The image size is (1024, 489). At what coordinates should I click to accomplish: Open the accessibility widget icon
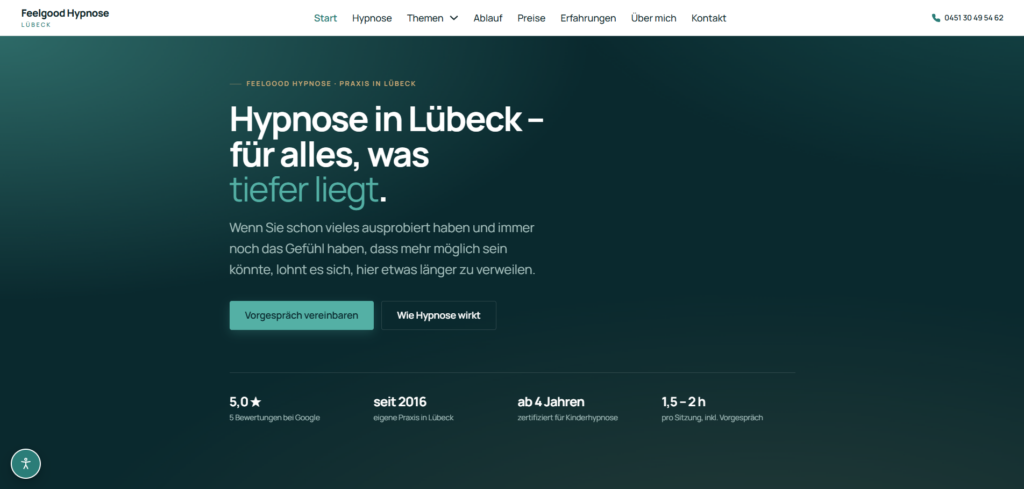26,464
